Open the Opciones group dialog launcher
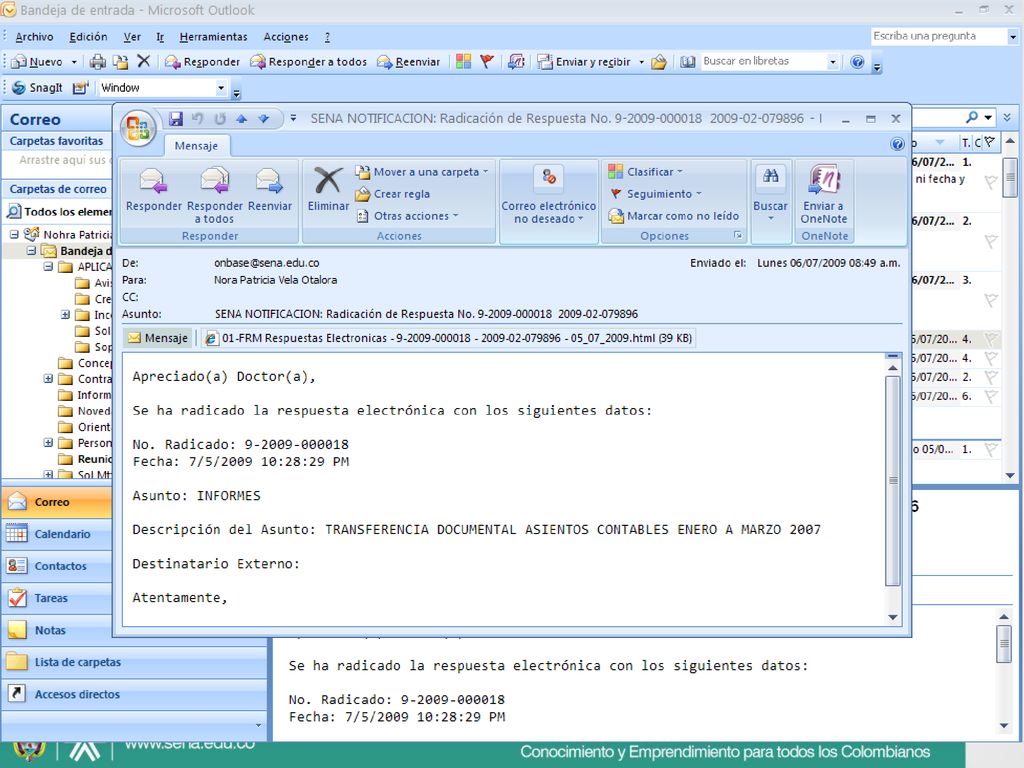Screen dimensions: 1024x768 point(738,235)
